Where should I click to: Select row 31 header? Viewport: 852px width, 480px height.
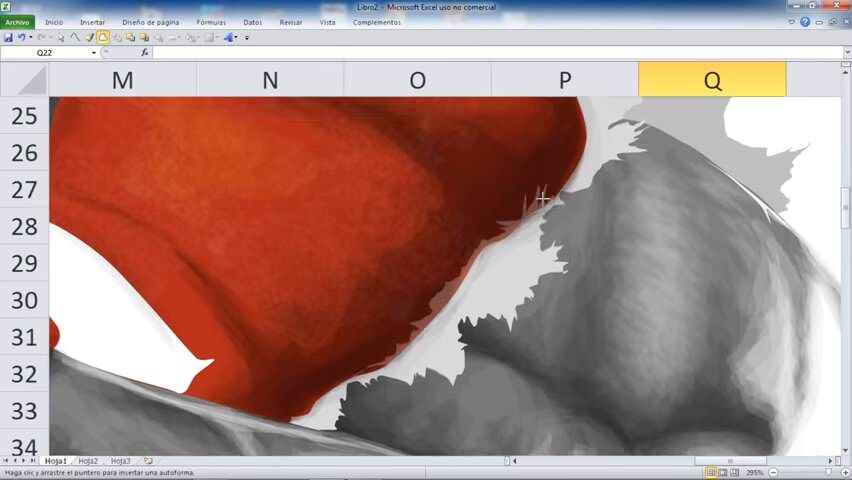click(24, 337)
